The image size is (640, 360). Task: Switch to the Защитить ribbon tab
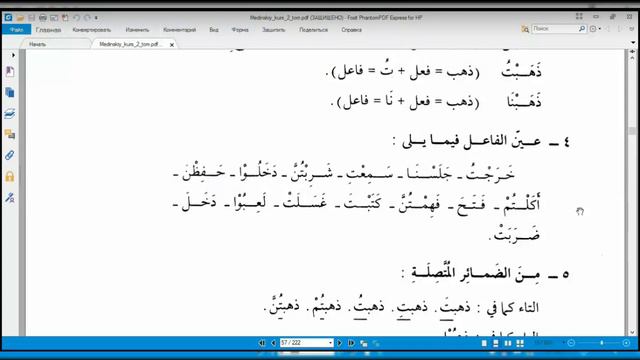273,30
